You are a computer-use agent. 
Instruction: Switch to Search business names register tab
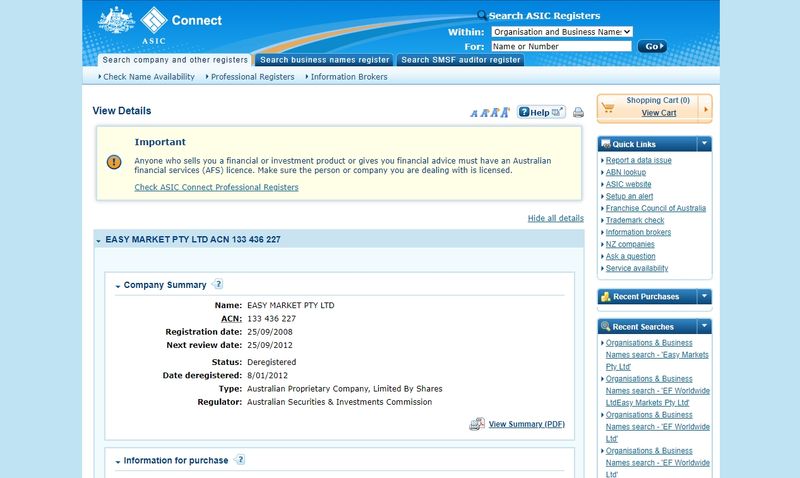click(x=324, y=60)
